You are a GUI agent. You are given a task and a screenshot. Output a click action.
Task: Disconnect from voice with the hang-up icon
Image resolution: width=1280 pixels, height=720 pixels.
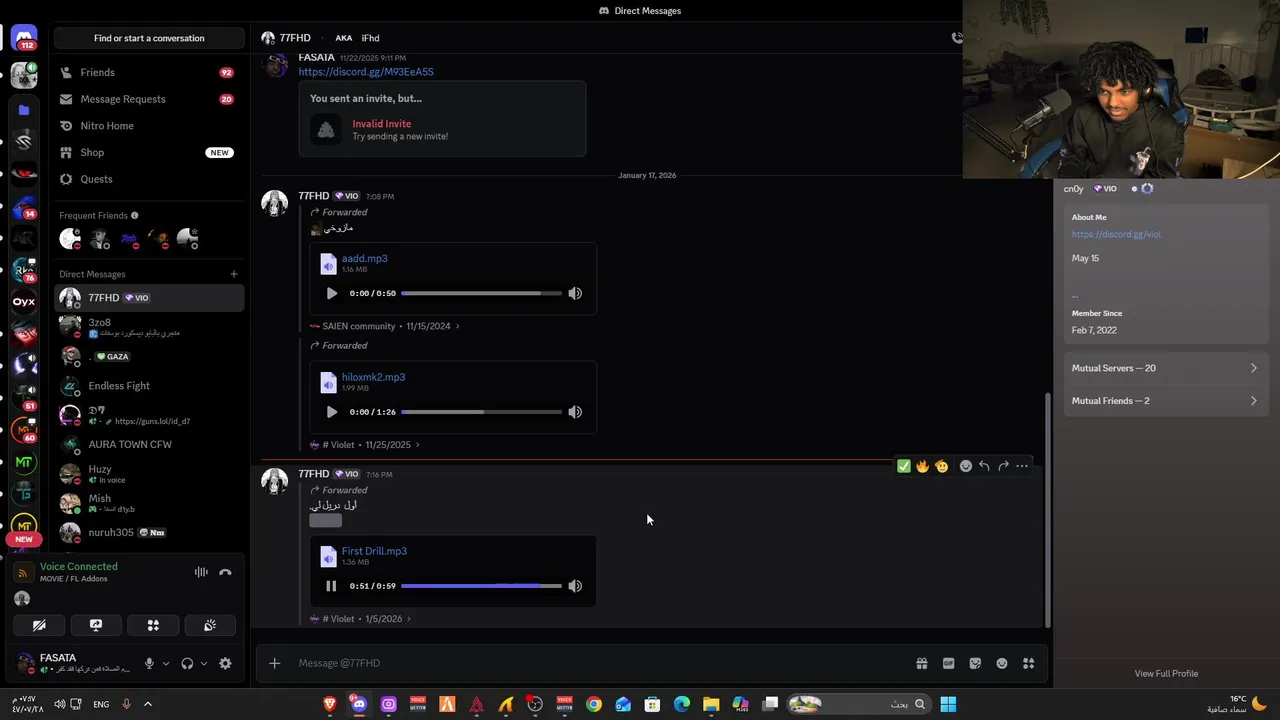(225, 572)
